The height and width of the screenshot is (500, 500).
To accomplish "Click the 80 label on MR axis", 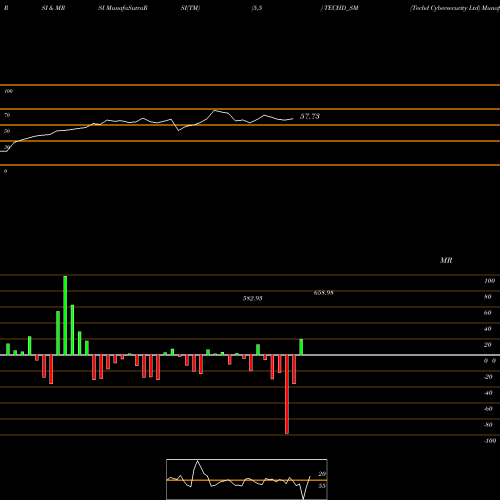I will [x=488, y=297].
